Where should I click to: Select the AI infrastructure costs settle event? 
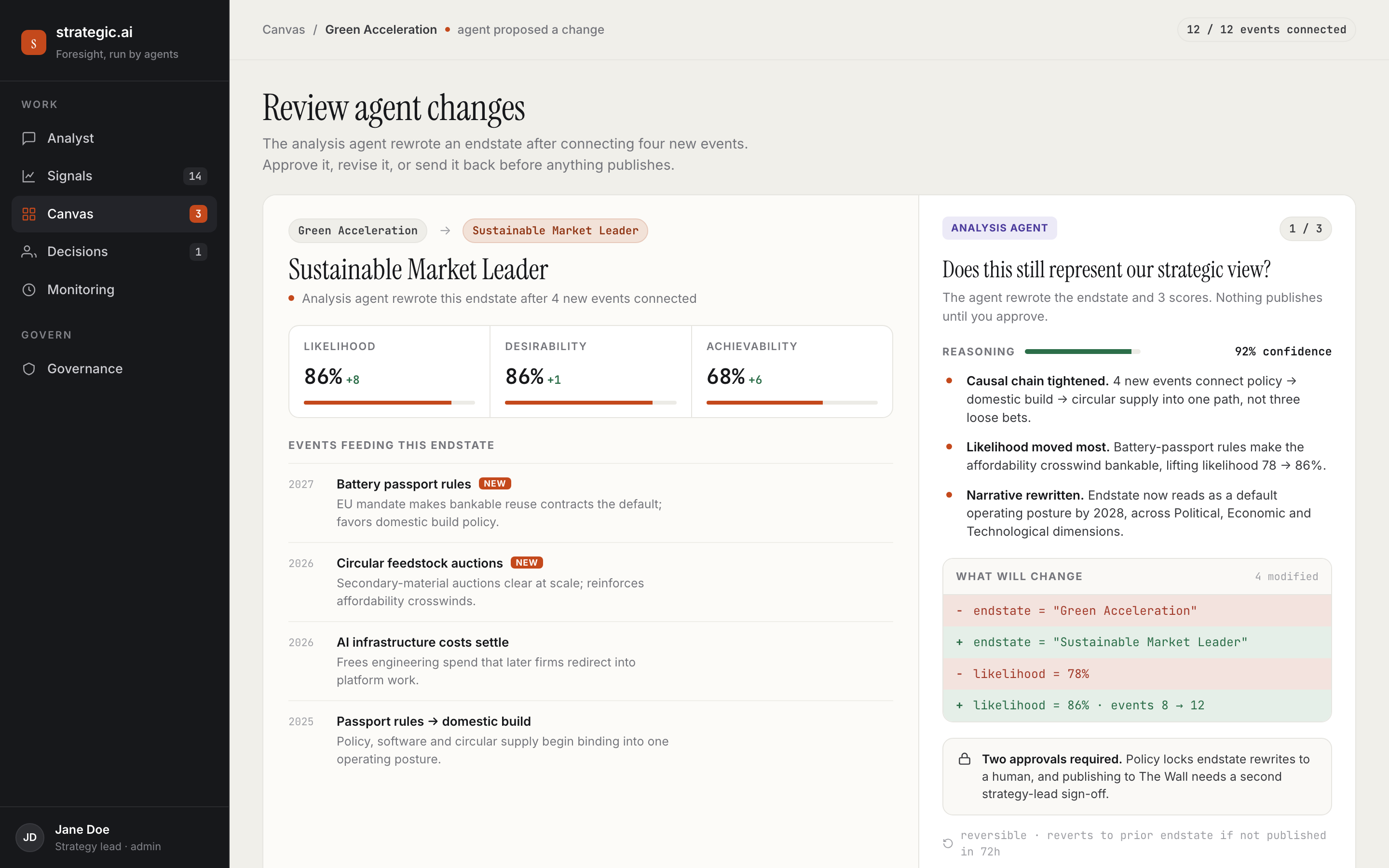tap(591, 661)
